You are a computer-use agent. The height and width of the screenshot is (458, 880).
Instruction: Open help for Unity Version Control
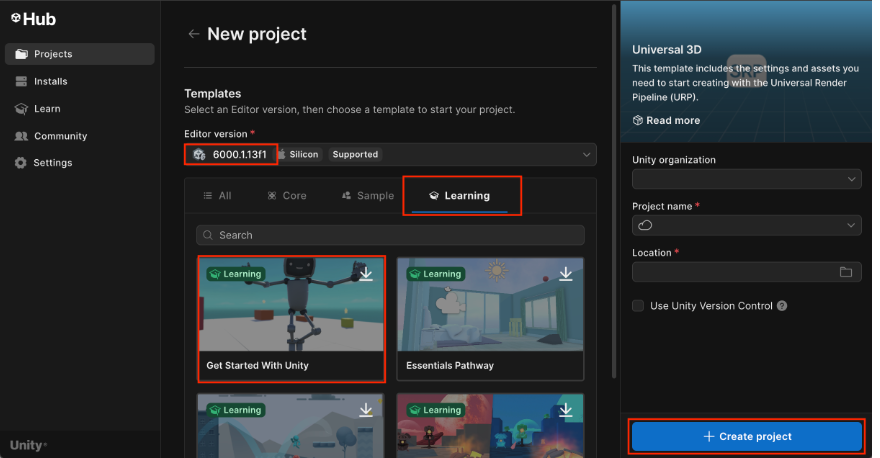pos(782,306)
